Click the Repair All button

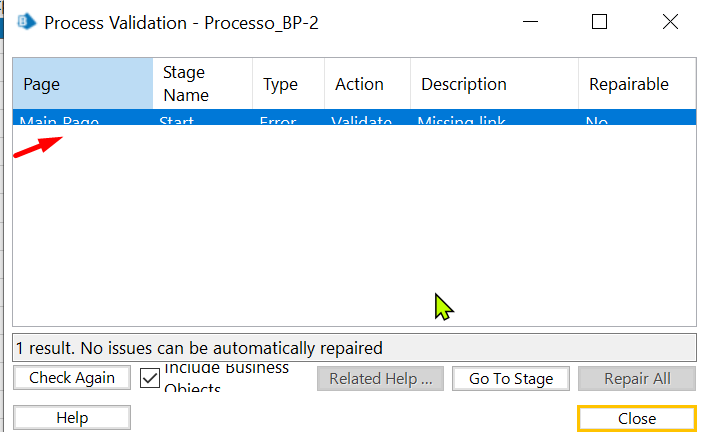pos(637,378)
